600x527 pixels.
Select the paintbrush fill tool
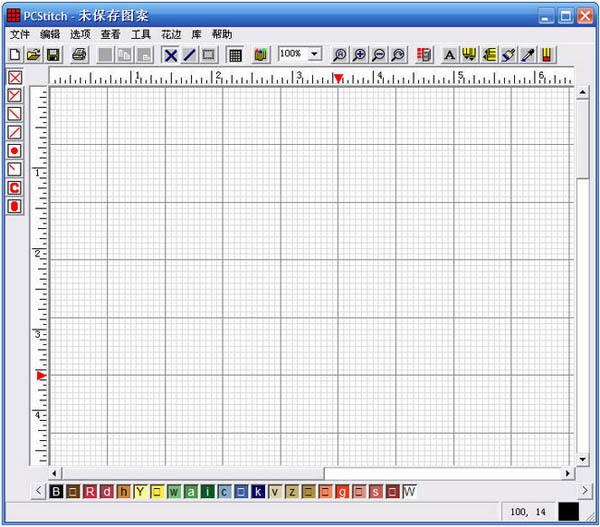(x=508, y=55)
